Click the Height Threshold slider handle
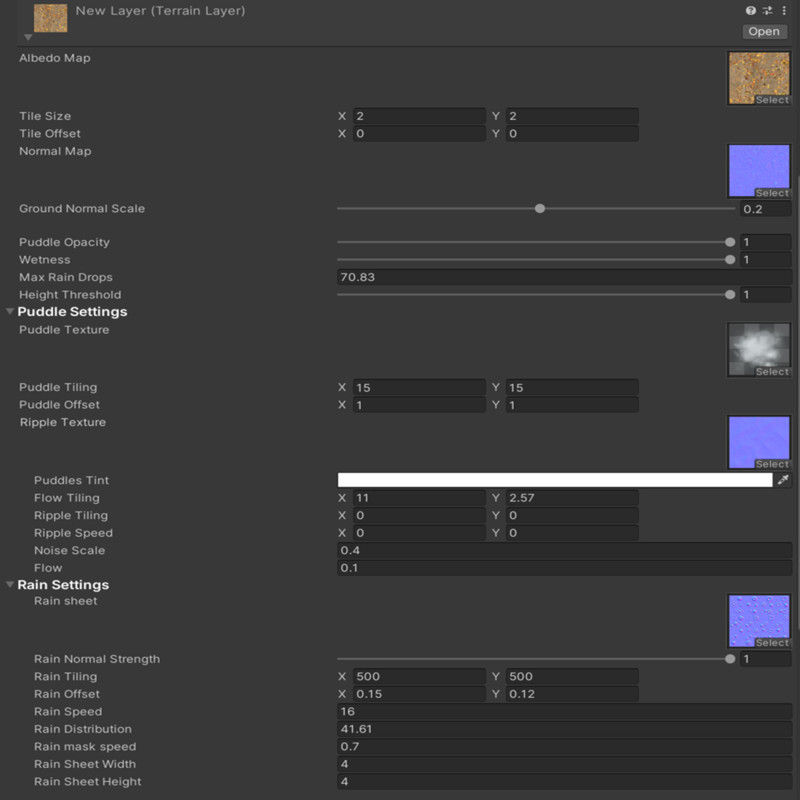The width and height of the screenshot is (800, 800). pyautogui.click(x=730, y=294)
